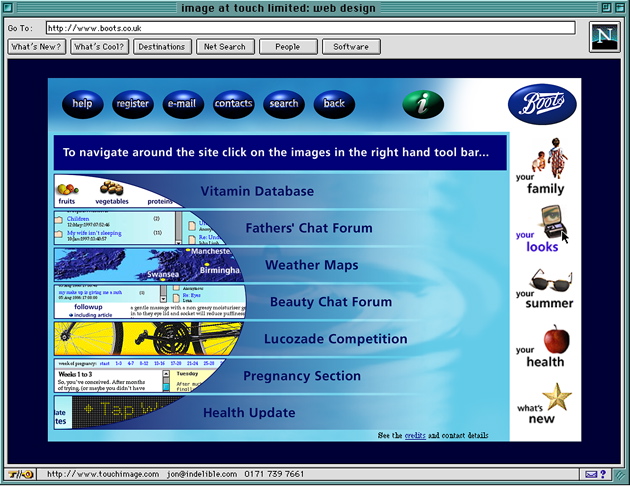Image resolution: width=630 pixels, height=486 pixels.
Task: Click the key security icon in status bar
Action: [x=21, y=474]
